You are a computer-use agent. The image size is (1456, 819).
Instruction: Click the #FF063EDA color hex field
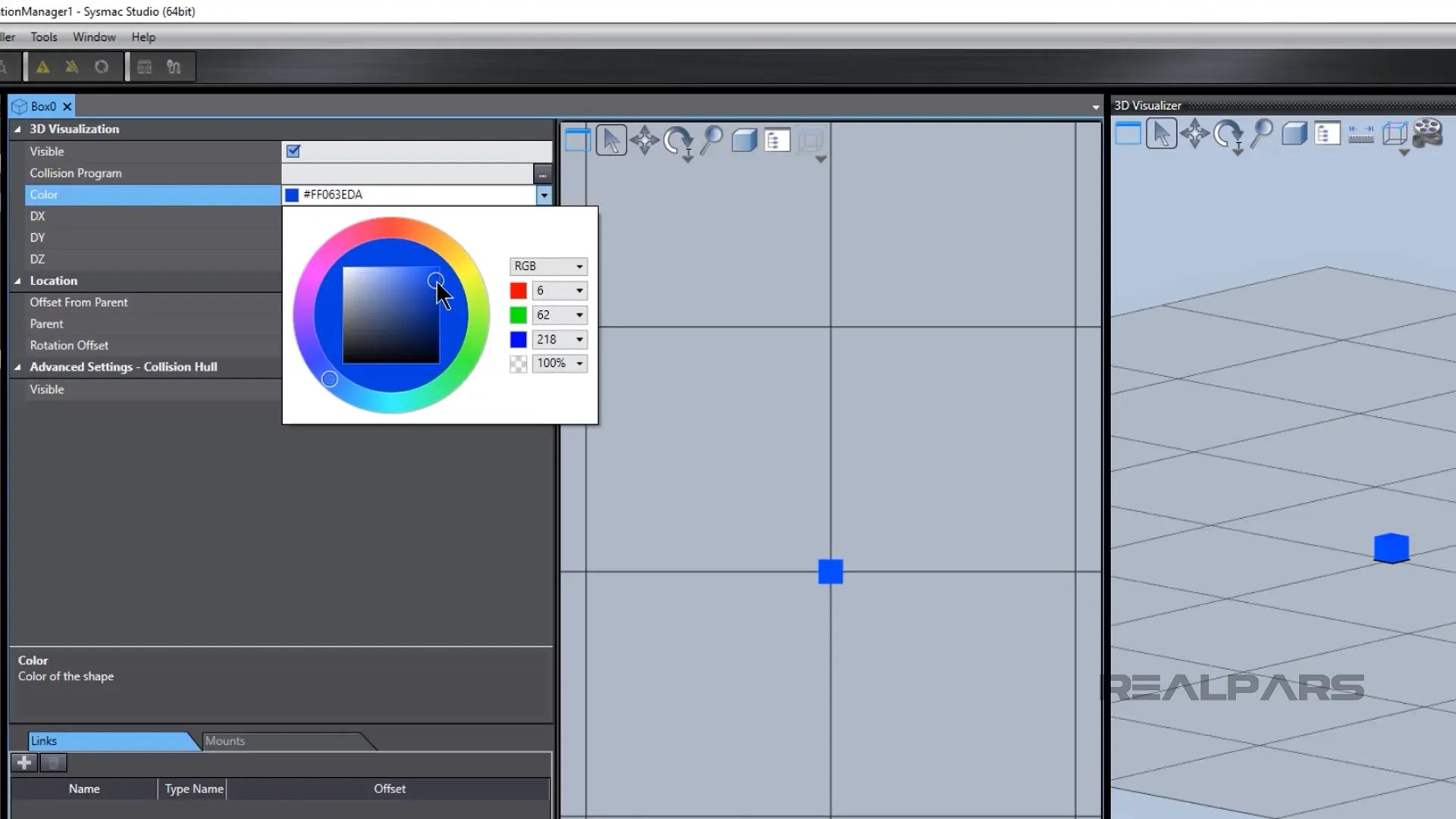click(x=409, y=195)
